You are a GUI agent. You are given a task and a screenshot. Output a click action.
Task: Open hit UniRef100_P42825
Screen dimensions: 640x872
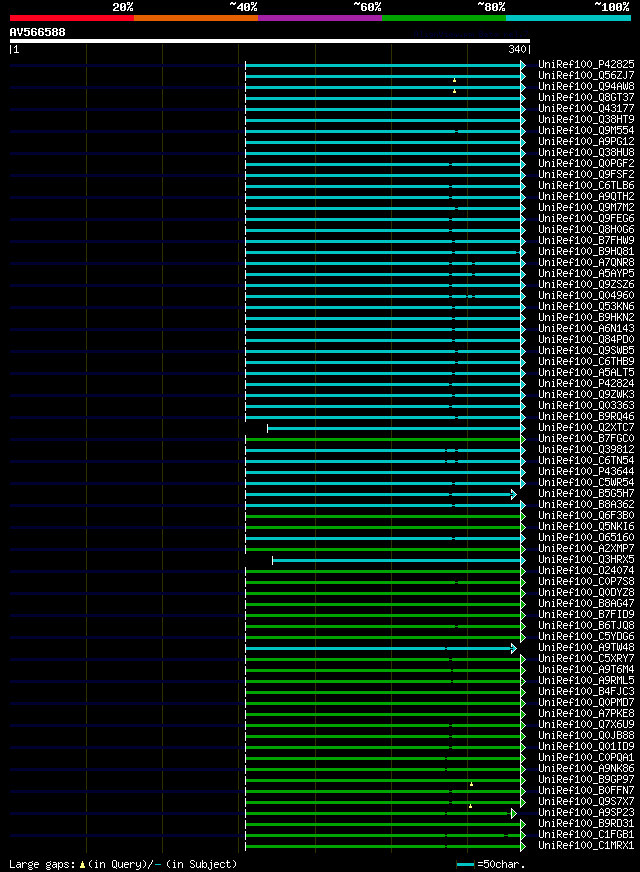point(586,65)
